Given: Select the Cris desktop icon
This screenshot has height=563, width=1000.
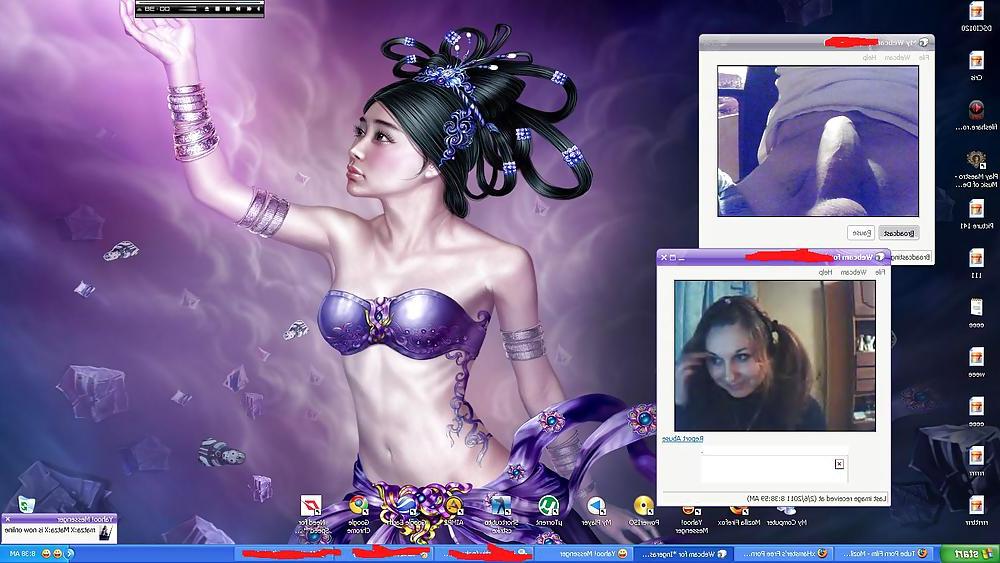Looking at the screenshot, I should (x=976, y=66).
